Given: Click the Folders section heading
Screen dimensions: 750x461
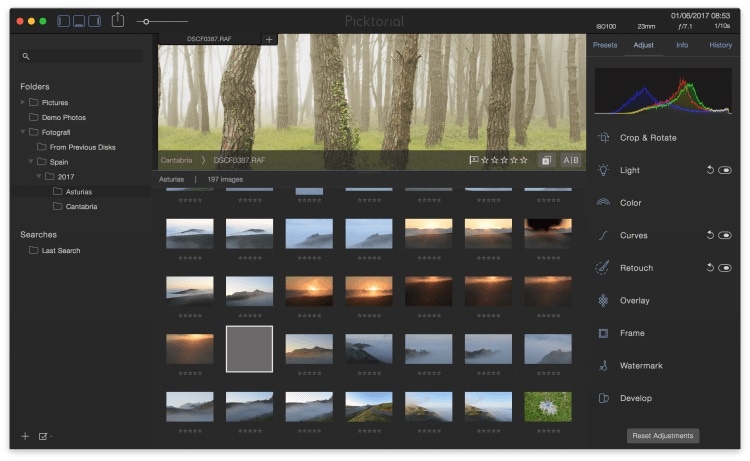Looking at the screenshot, I should click(35, 87).
